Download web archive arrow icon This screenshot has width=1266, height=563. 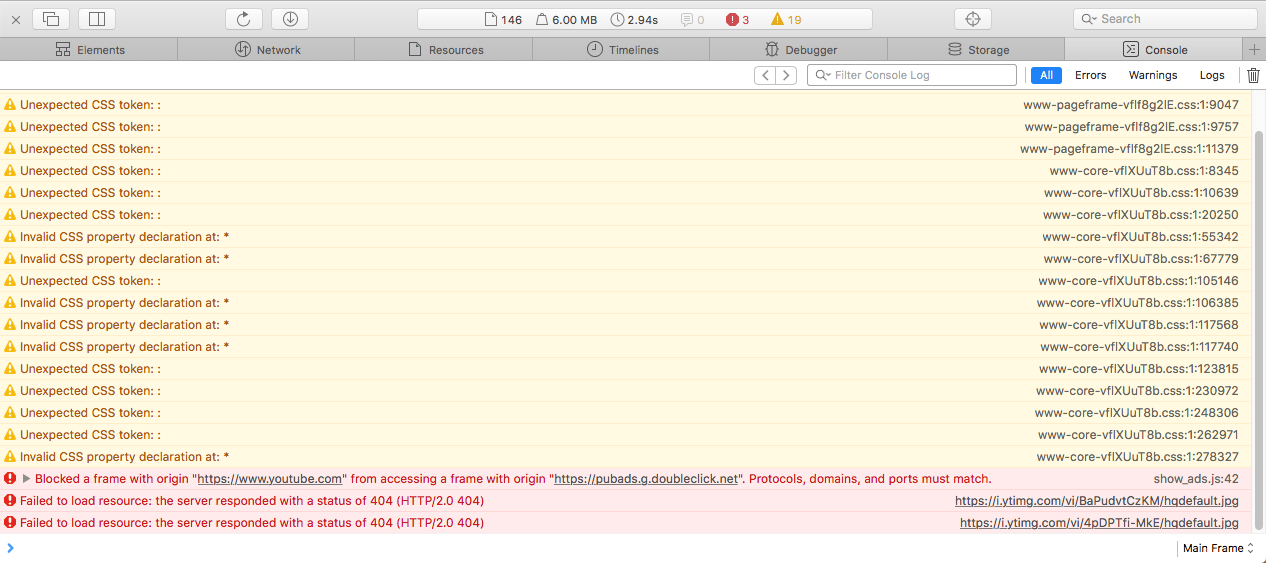point(290,19)
